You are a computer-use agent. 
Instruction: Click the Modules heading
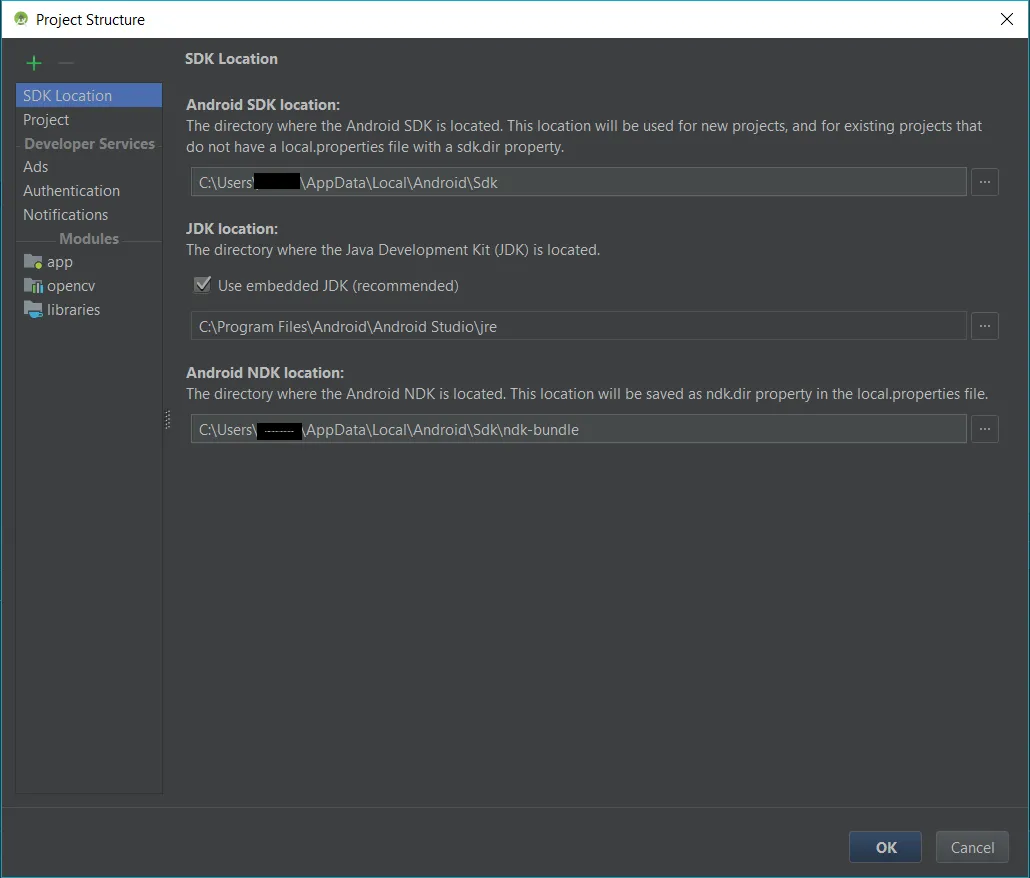tap(89, 238)
